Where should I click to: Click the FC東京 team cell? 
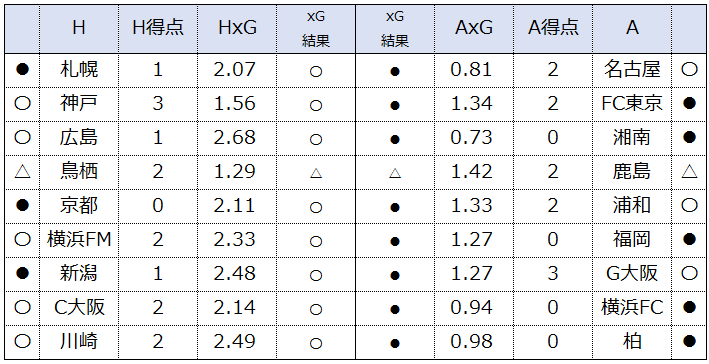click(632, 104)
